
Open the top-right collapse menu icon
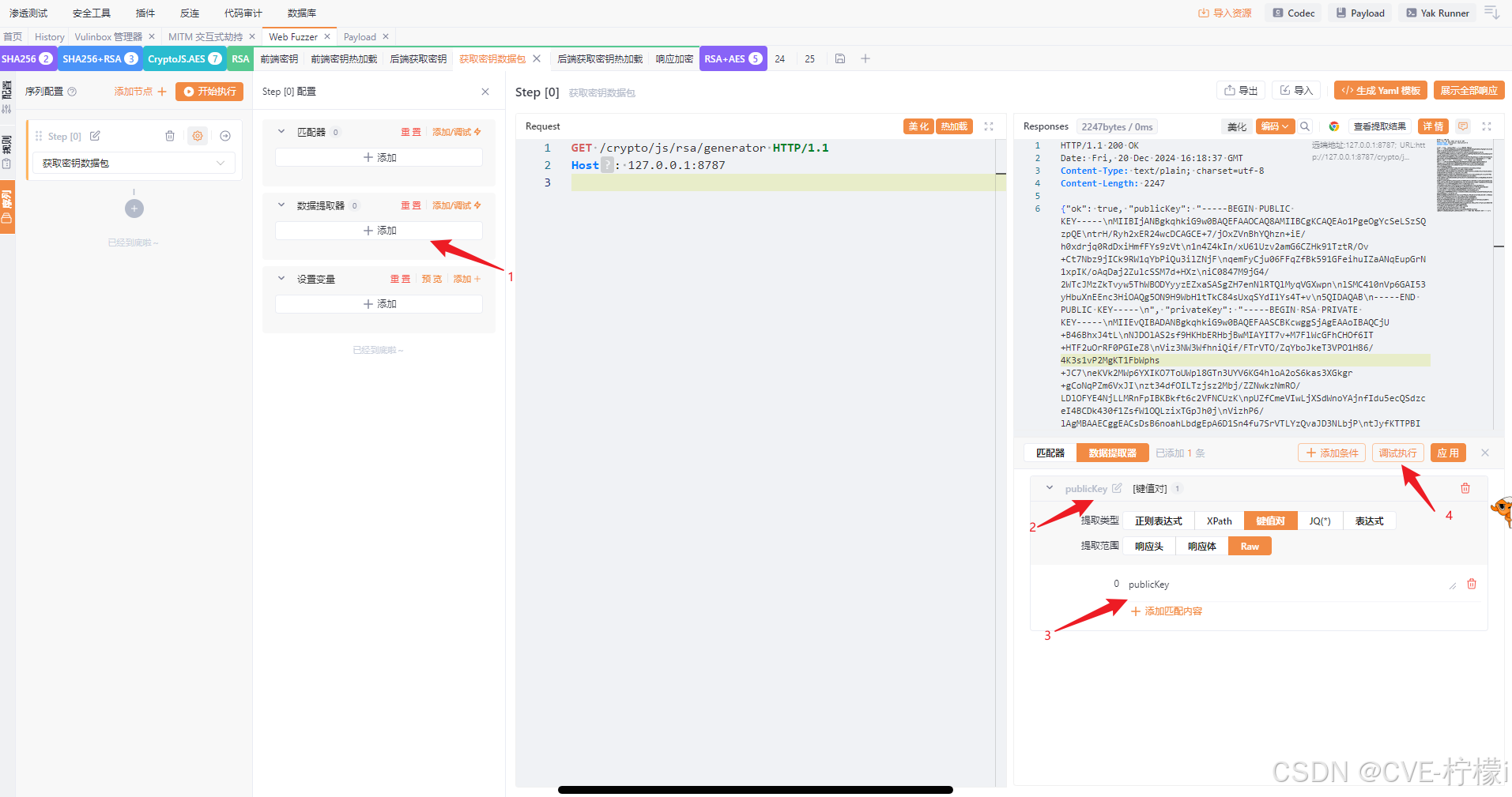click(1491, 13)
